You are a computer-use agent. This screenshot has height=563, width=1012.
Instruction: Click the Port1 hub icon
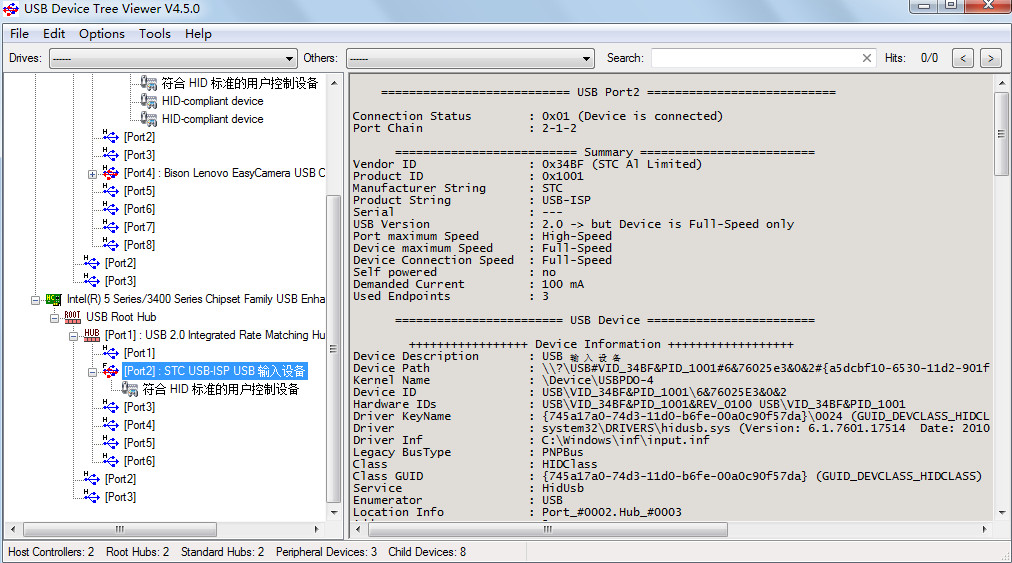coord(92,334)
